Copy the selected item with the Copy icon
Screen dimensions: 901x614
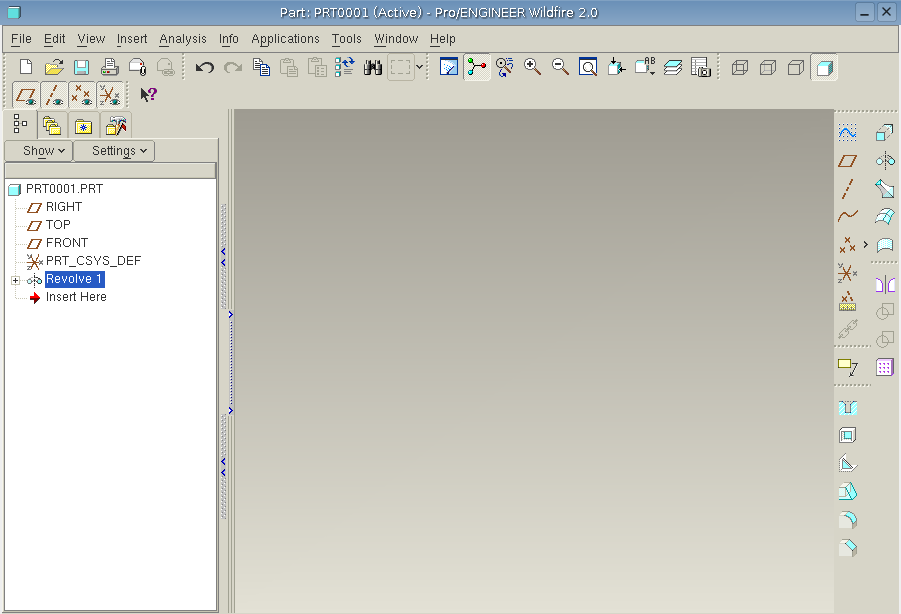click(261, 67)
